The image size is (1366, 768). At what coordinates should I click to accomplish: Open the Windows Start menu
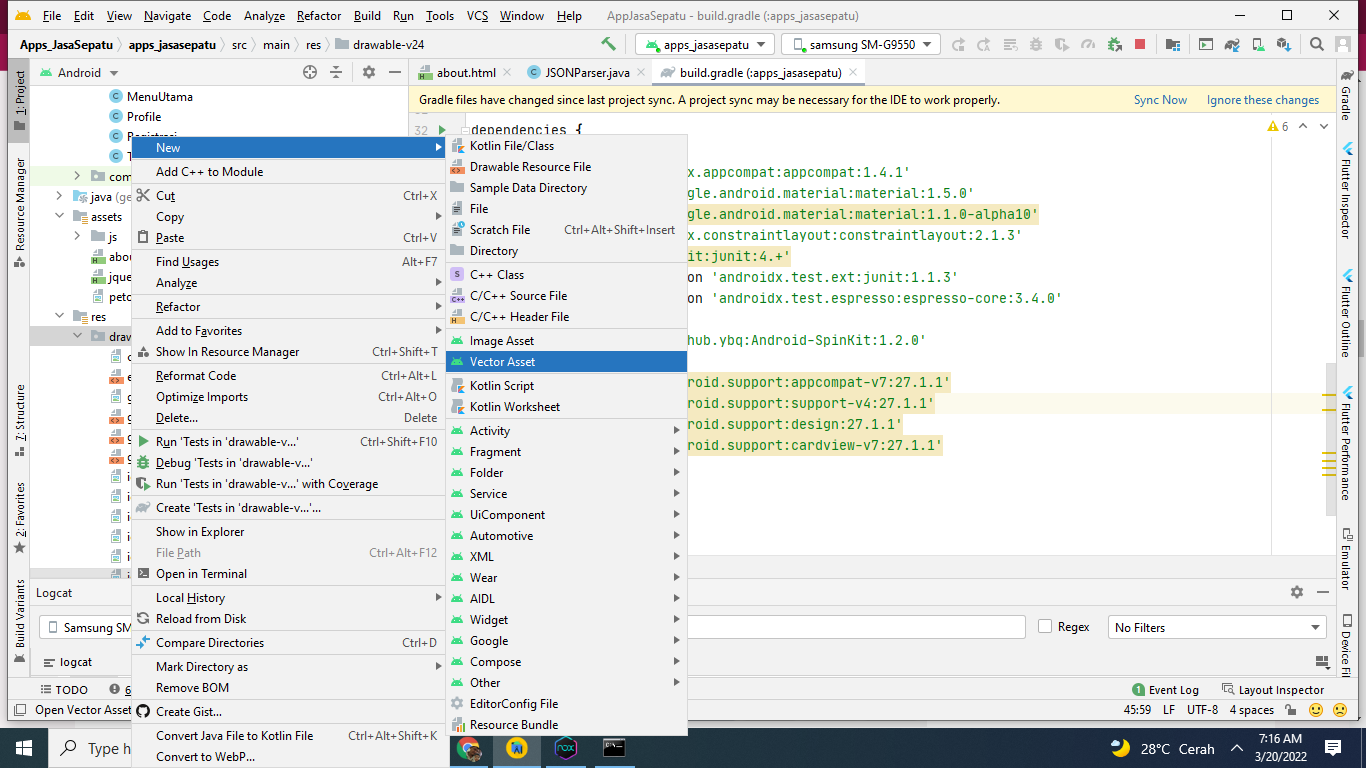point(23,747)
